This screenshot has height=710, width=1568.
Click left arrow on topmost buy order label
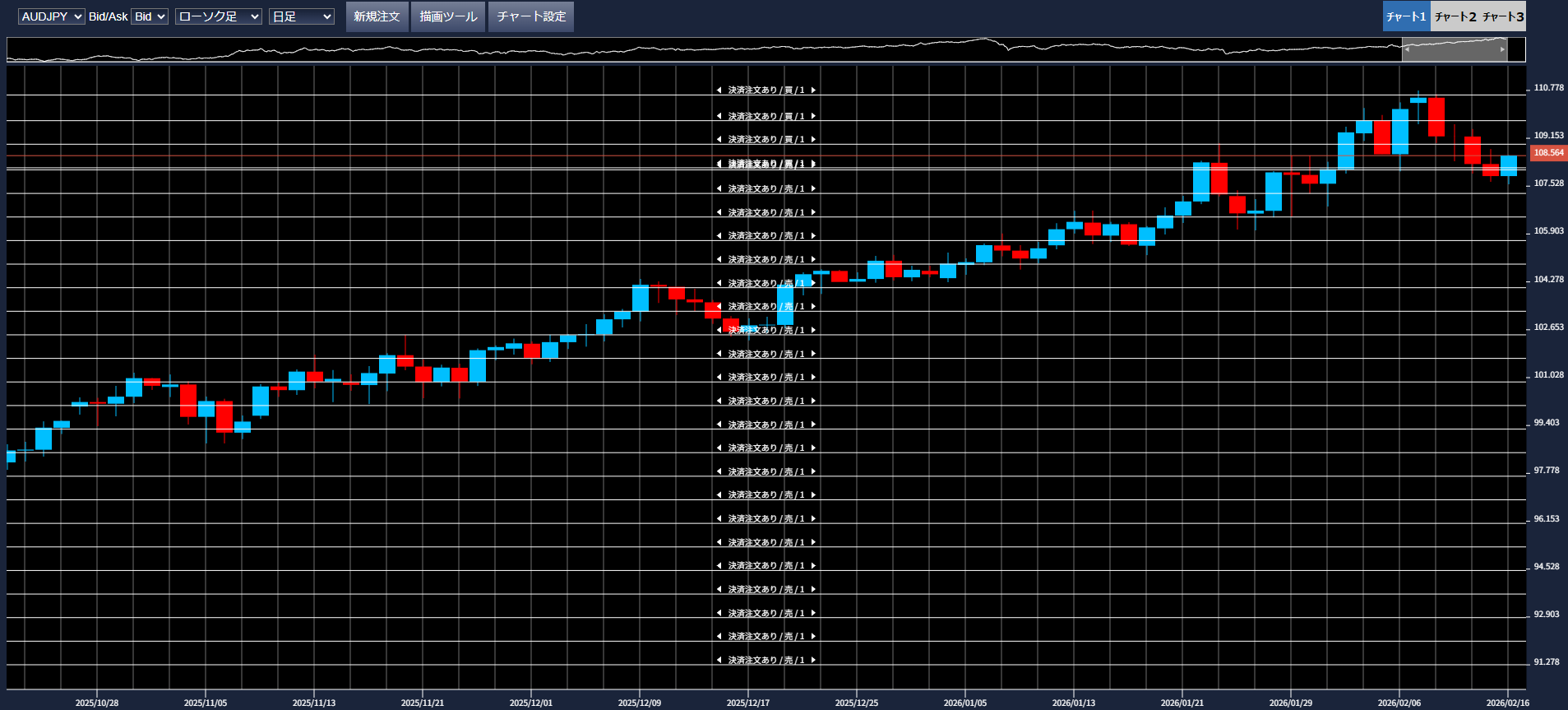[x=719, y=90]
